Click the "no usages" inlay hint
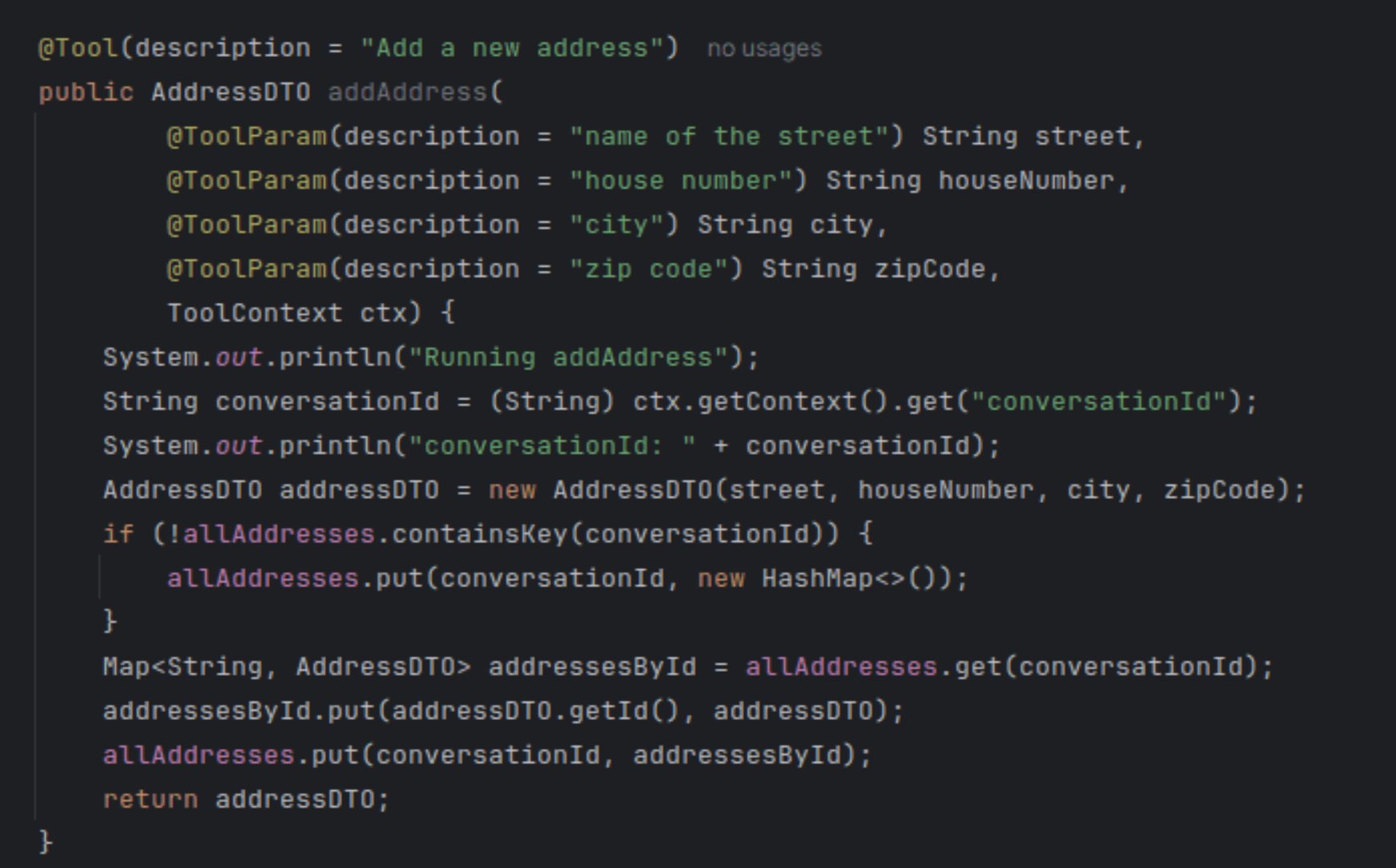Viewport: 1396px width, 868px height. (764, 49)
